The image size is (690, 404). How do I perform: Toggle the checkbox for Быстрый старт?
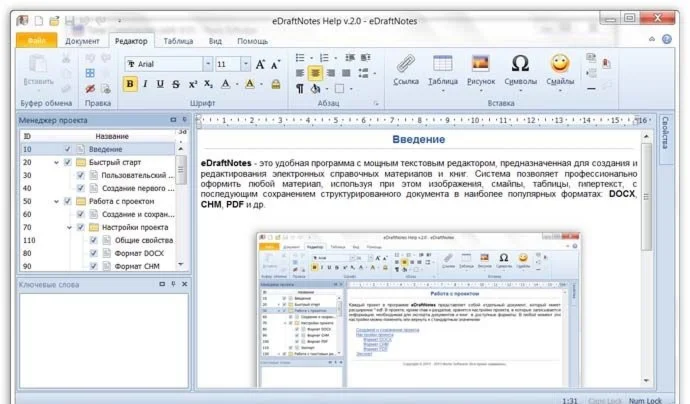(67, 162)
